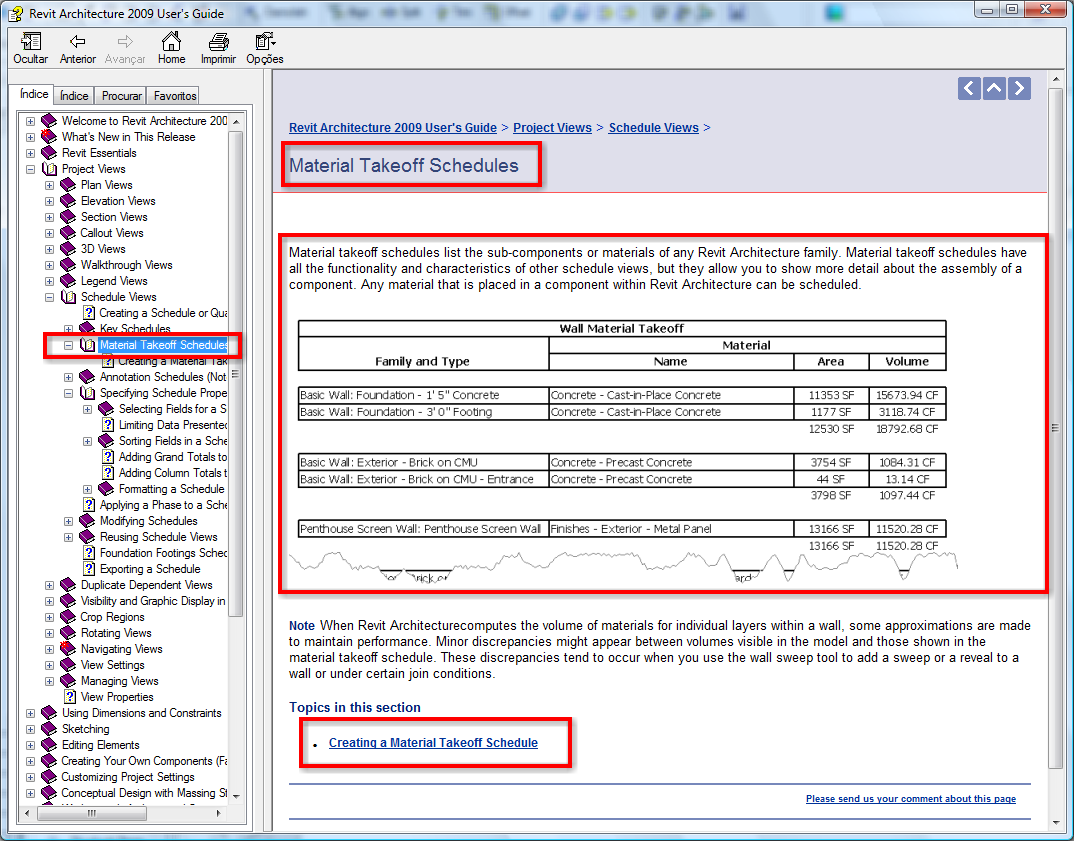This screenshot has height=841, width=1074.
Task: Click the Schedule Views breadcrumb link
Action: tap(653, 128)
